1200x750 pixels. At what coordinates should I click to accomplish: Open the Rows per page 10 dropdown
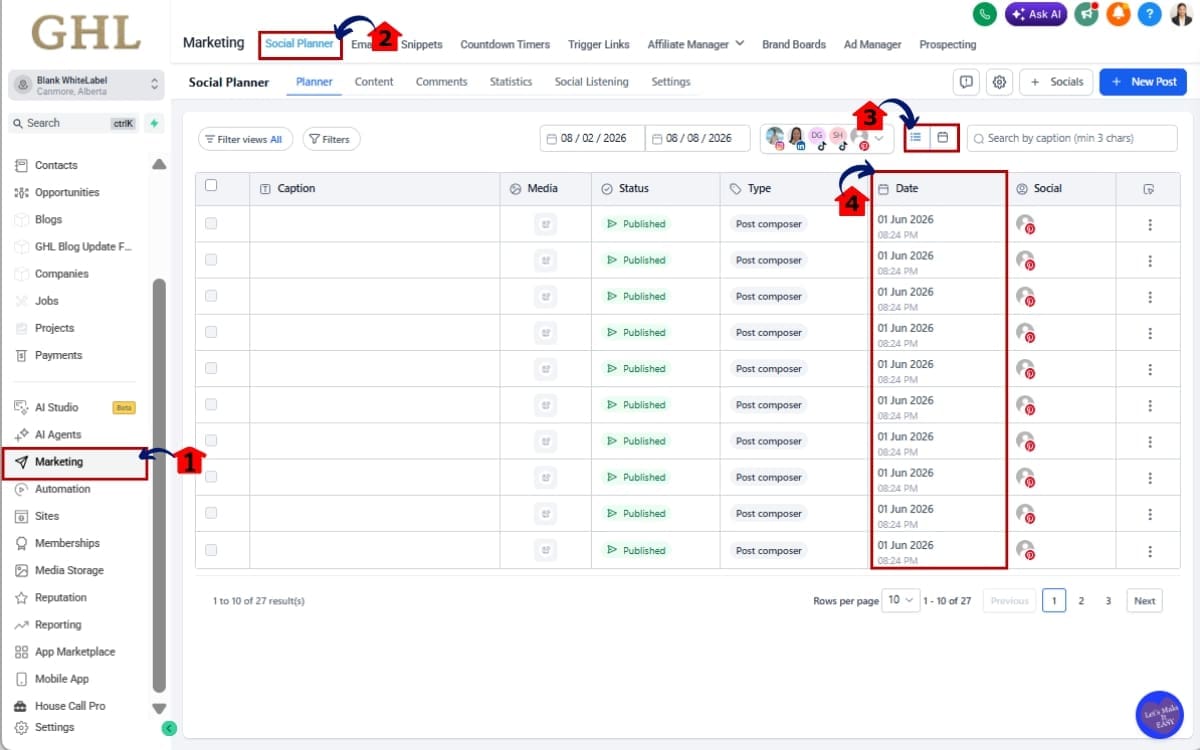coord(903,600)
